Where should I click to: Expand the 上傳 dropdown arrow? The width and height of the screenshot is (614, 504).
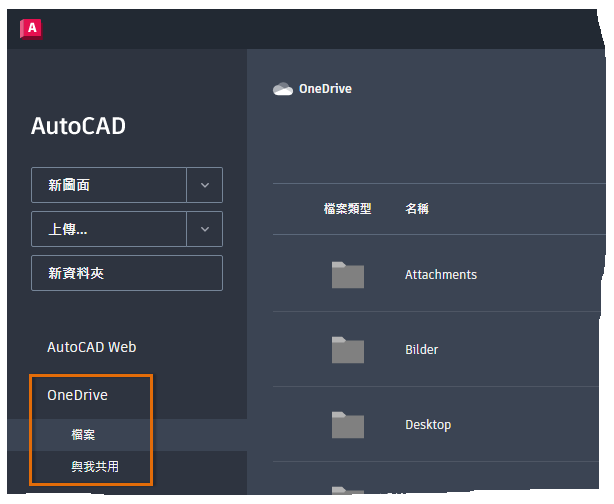pyautogui.click(x=205, y=229)
